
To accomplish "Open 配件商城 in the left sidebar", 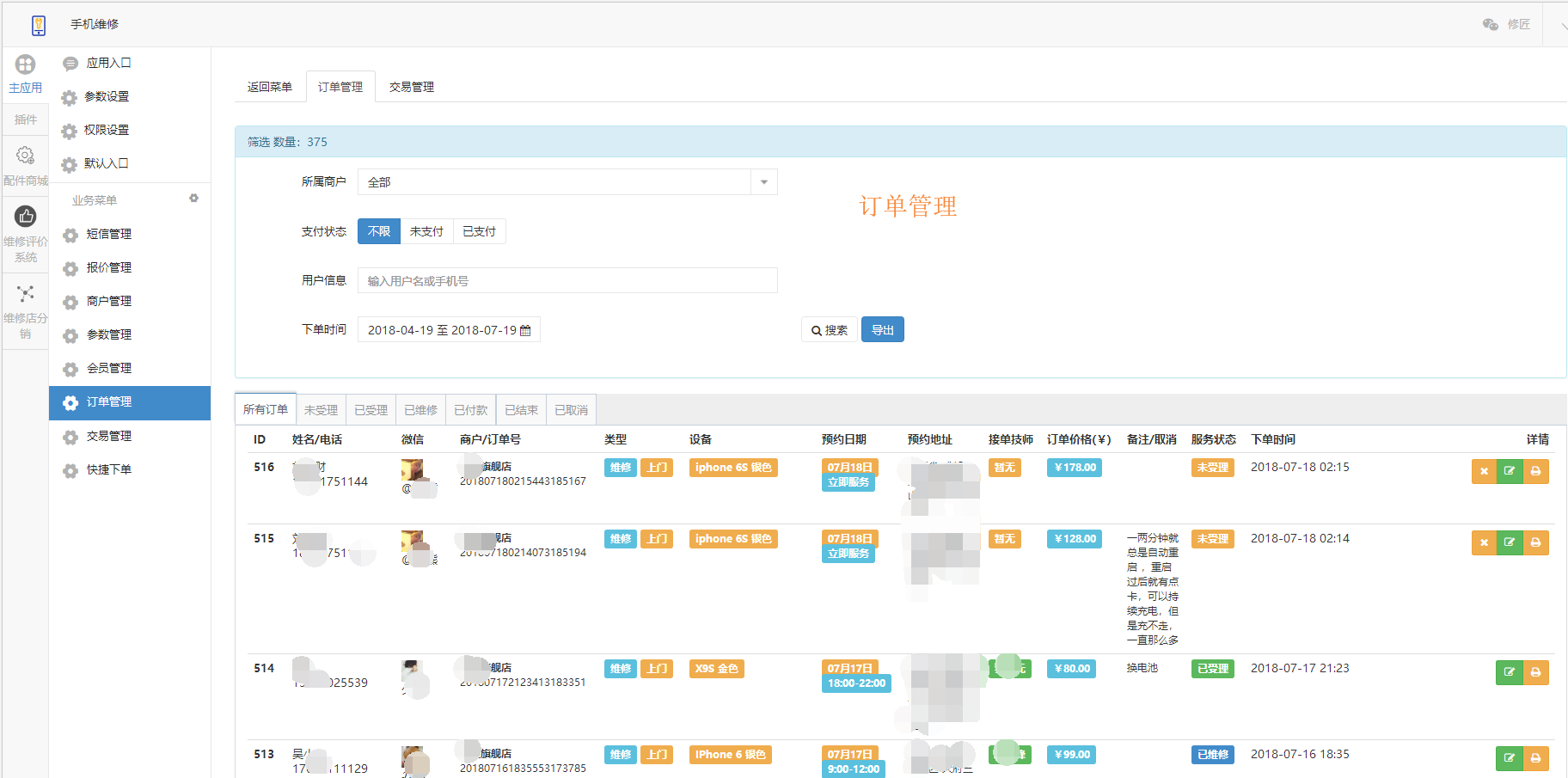I will point(26,163).
